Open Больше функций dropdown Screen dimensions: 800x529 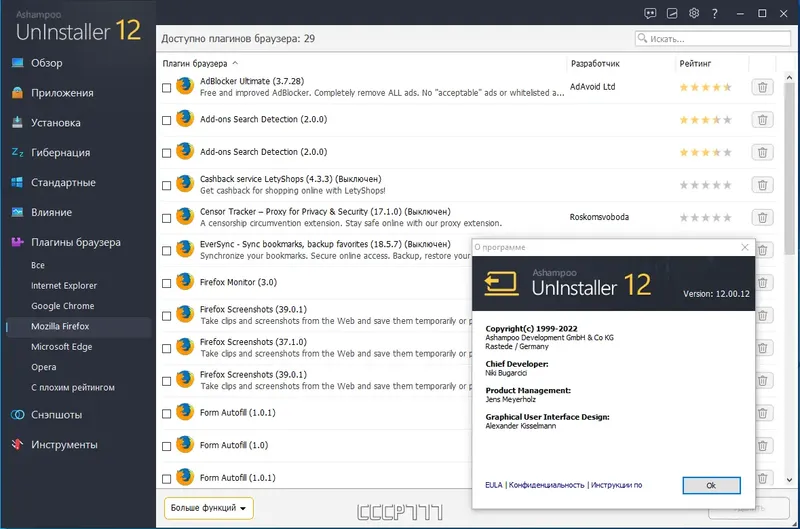[x=209, y=508]
